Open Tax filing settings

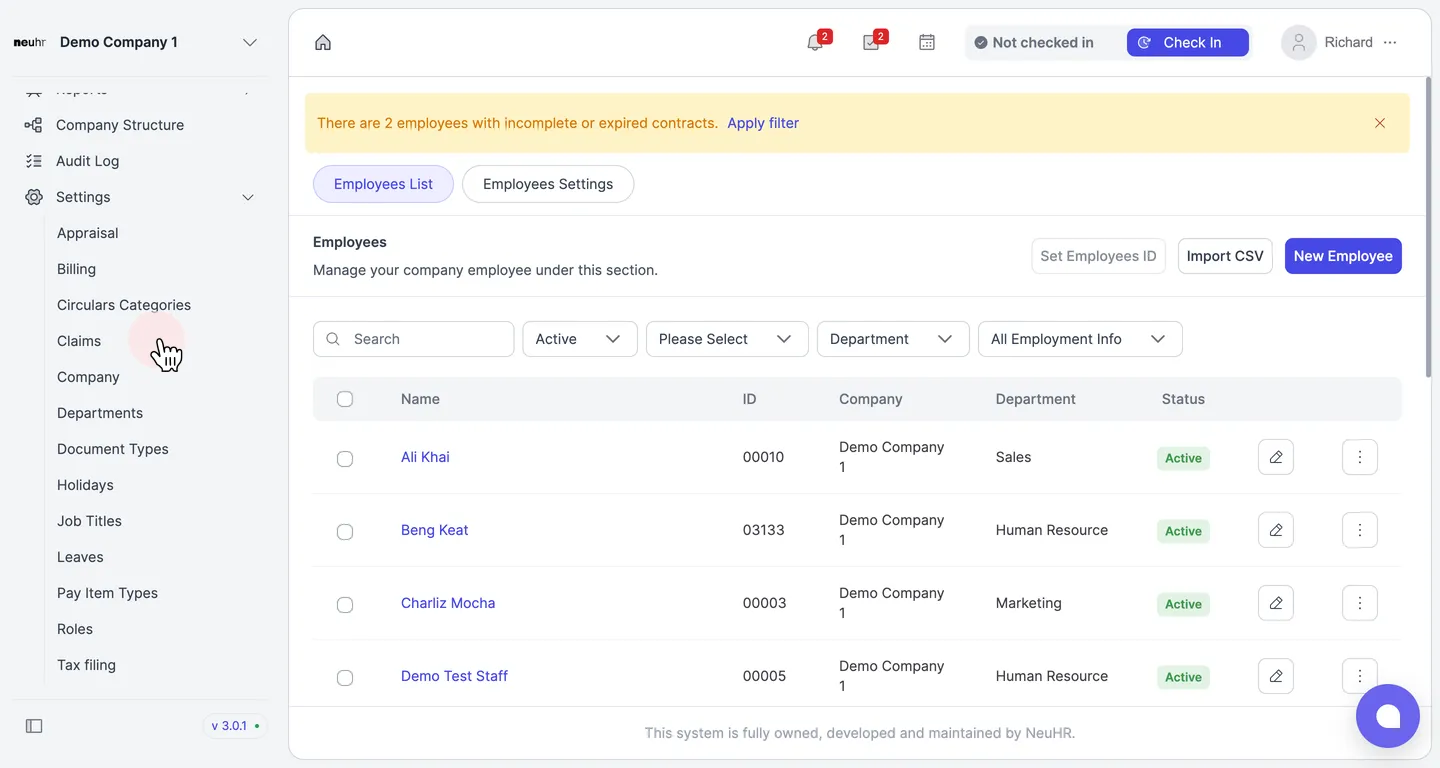(86, 665)
